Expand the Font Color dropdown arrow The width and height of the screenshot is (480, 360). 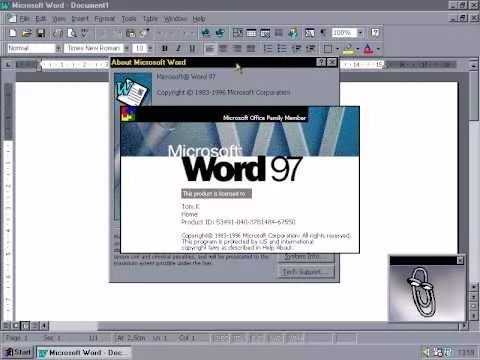tap(378, 49)
